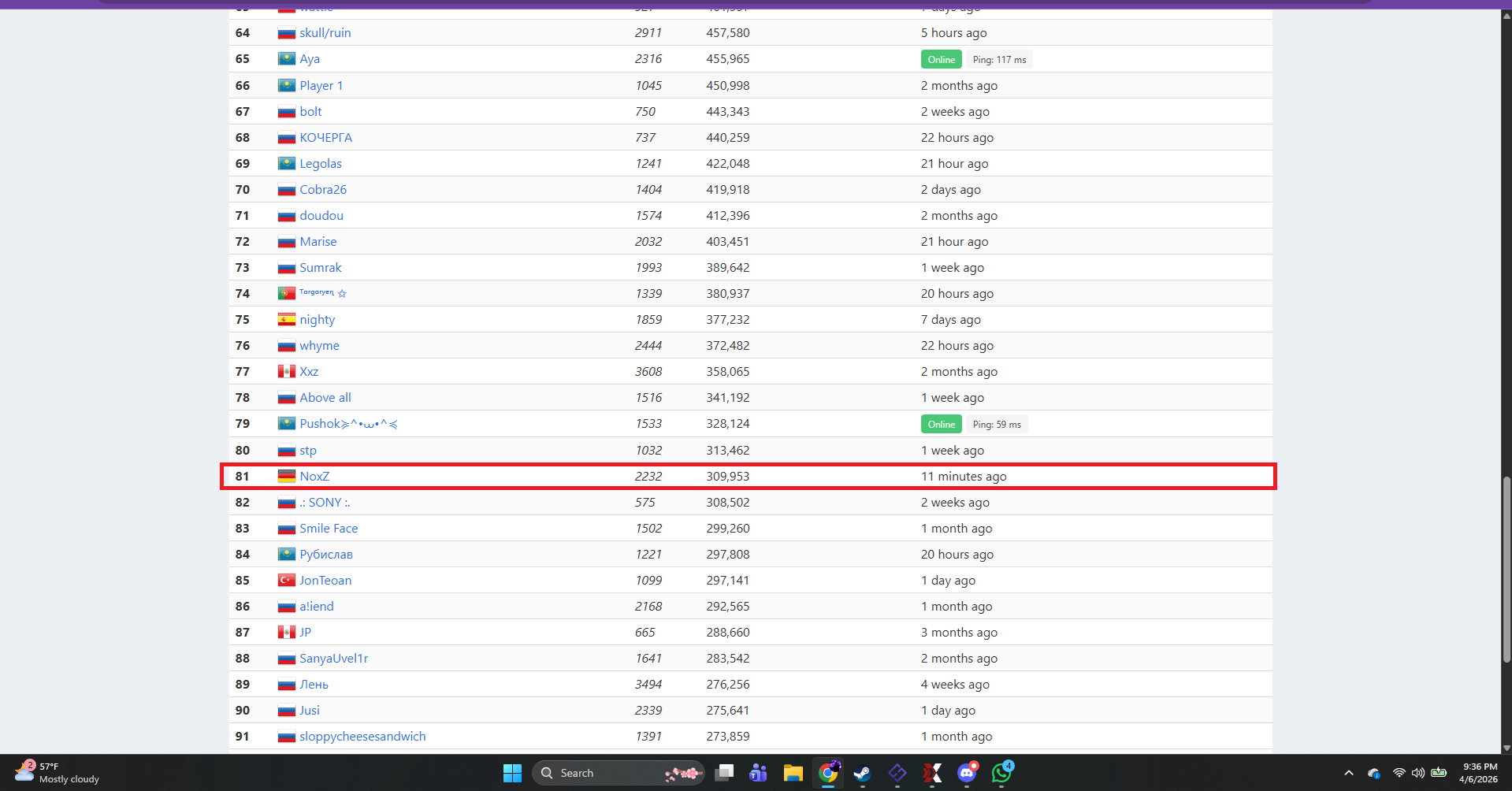
Task: Click the Online badge next to Pushok
Action: click(941, 425)
